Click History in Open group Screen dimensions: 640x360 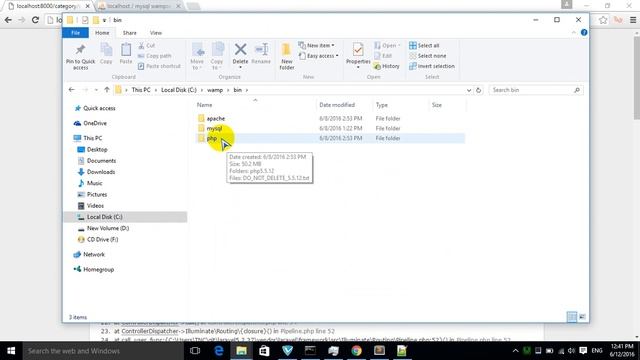(x=387, y=66)
